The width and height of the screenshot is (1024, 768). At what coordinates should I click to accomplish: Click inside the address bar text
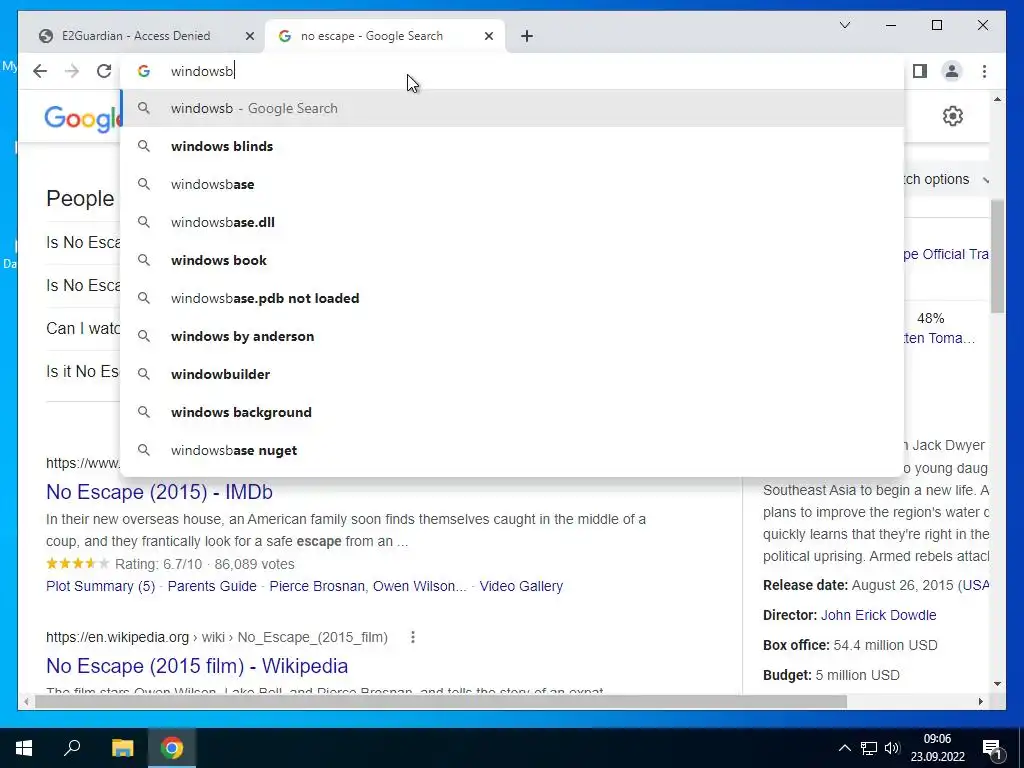click(201, 71)
